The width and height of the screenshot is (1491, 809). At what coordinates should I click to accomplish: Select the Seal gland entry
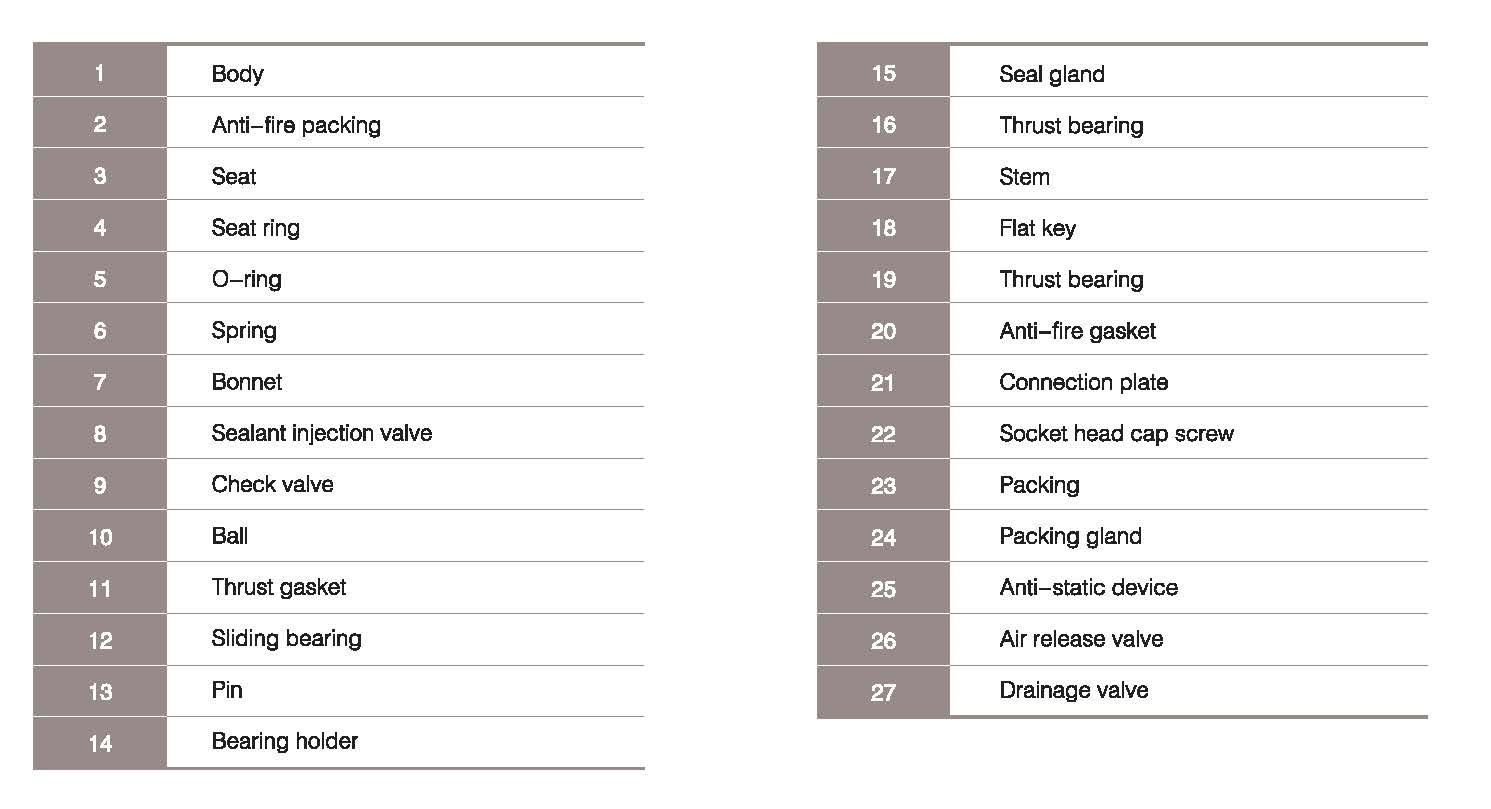coord(1051,74)
